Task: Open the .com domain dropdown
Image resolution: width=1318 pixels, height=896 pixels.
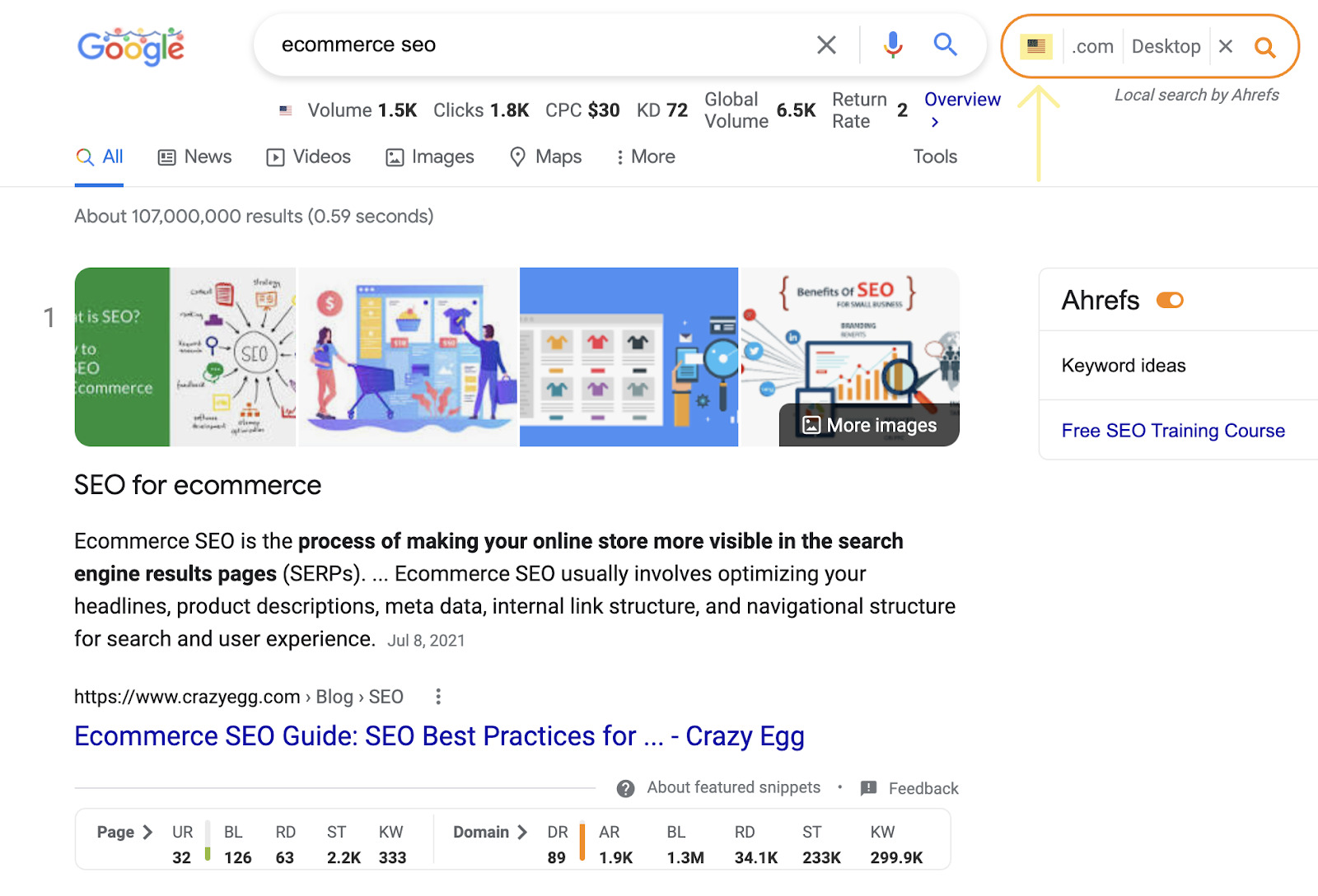Action: click(x=1092, y=47)
